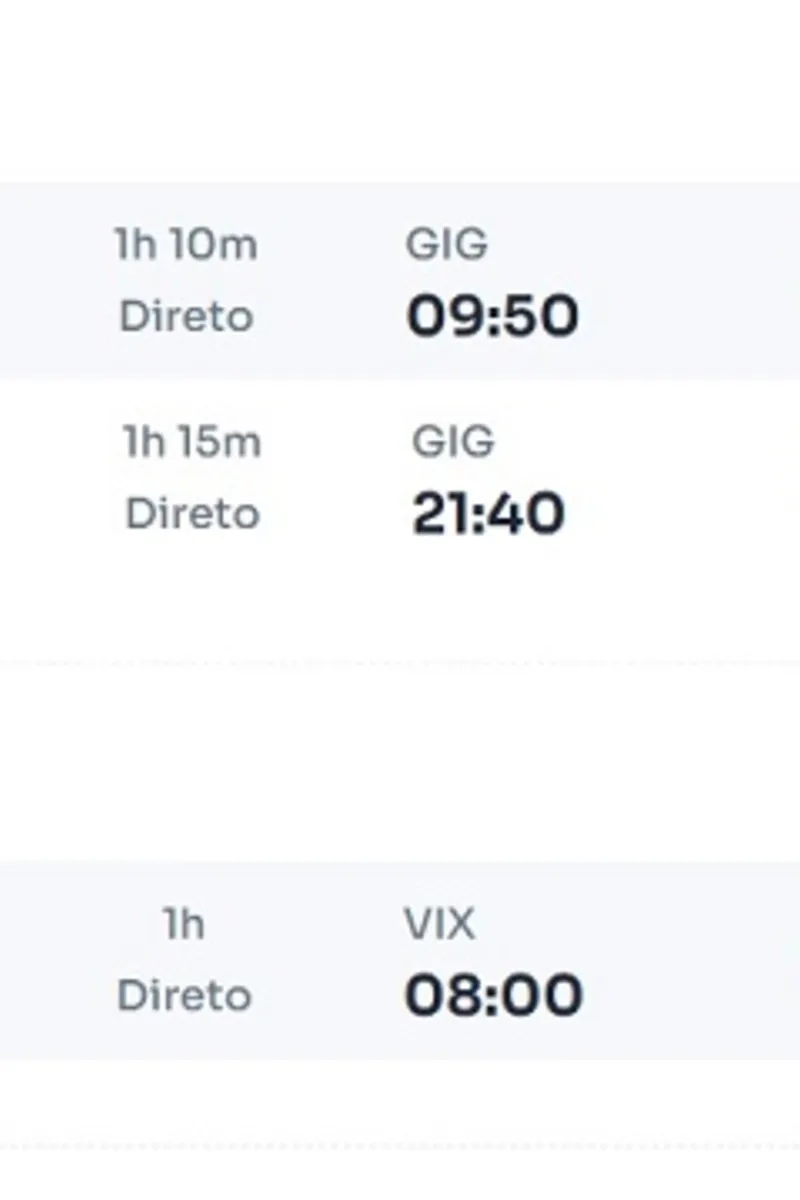Click the dashed divider below the 08:00 flight
The image size is (800, 1200).
click(400, 1145)
